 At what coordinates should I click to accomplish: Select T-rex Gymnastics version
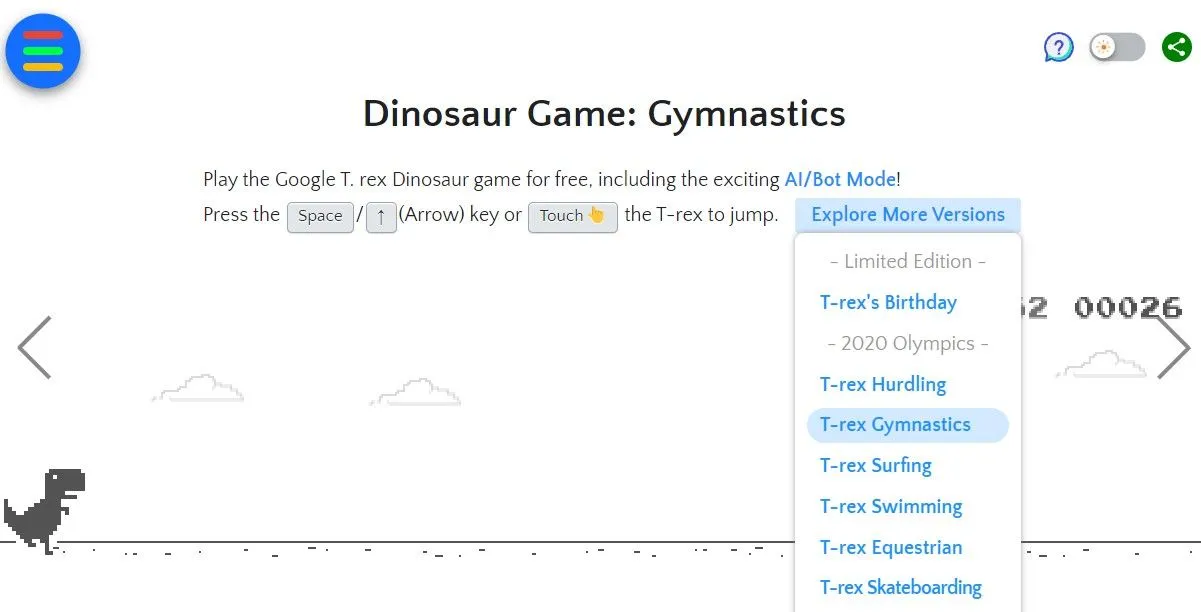point(908,425)
